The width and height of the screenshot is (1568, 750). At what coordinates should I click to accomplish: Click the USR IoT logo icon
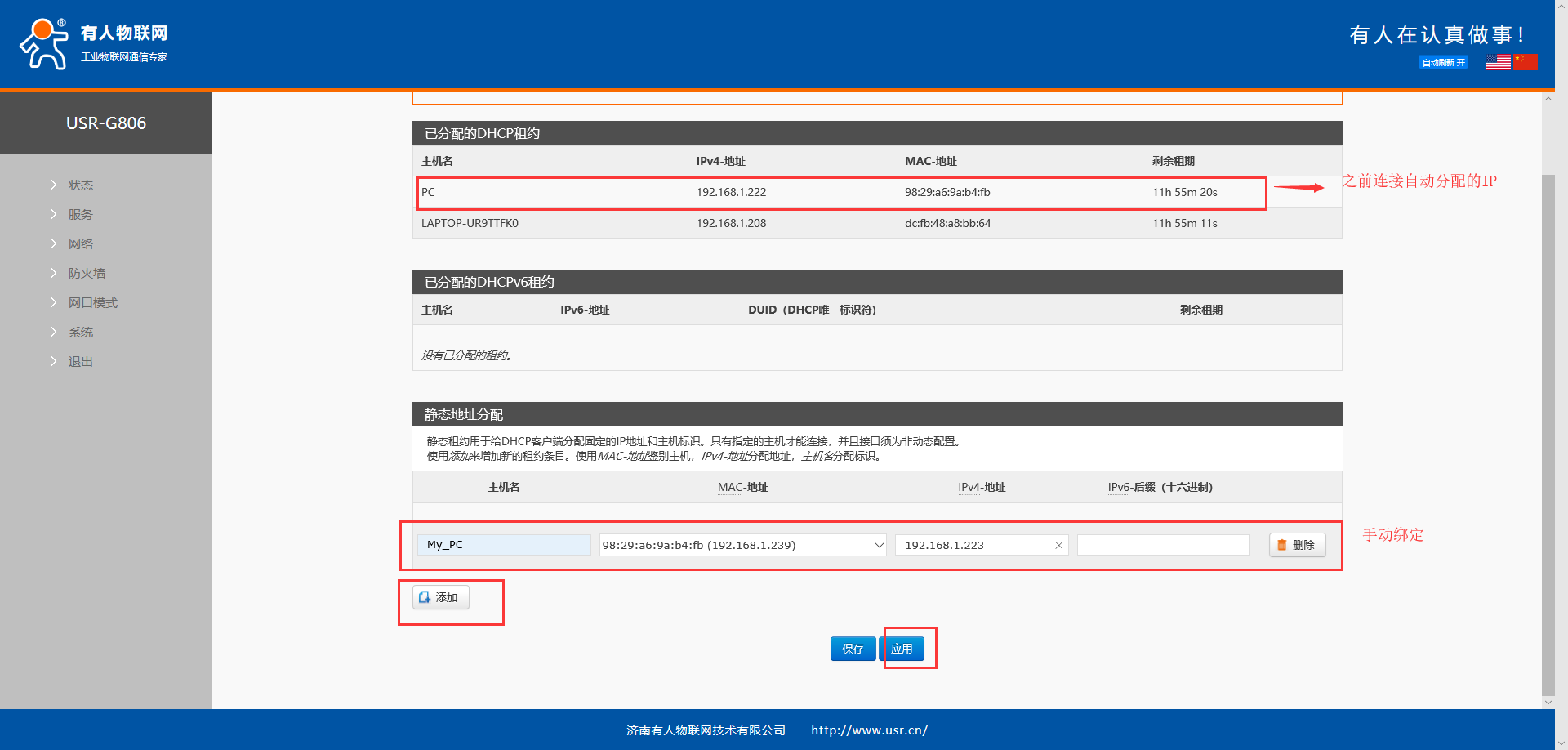click(44, 44)
